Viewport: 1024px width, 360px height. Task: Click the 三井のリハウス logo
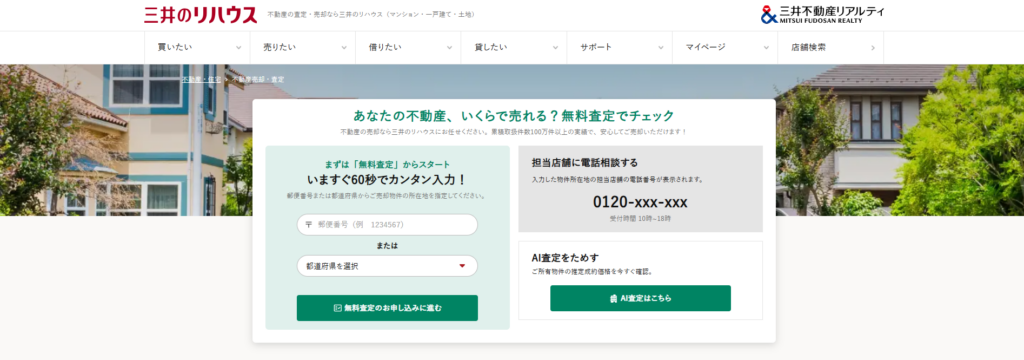(200, 14)
